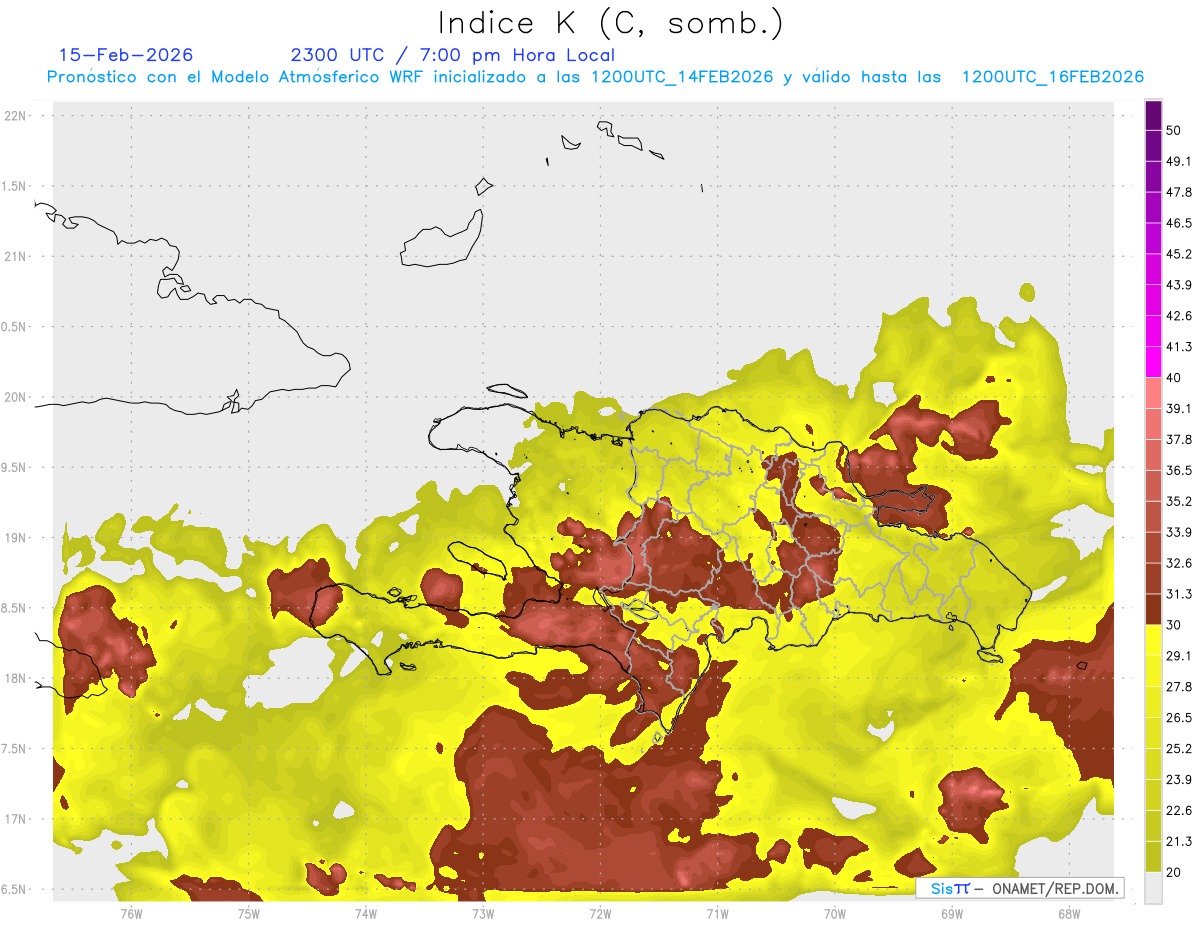Click the "74W" longitude label
Image resolution: width=1200 pixels, height=927 pixels.
365,913
